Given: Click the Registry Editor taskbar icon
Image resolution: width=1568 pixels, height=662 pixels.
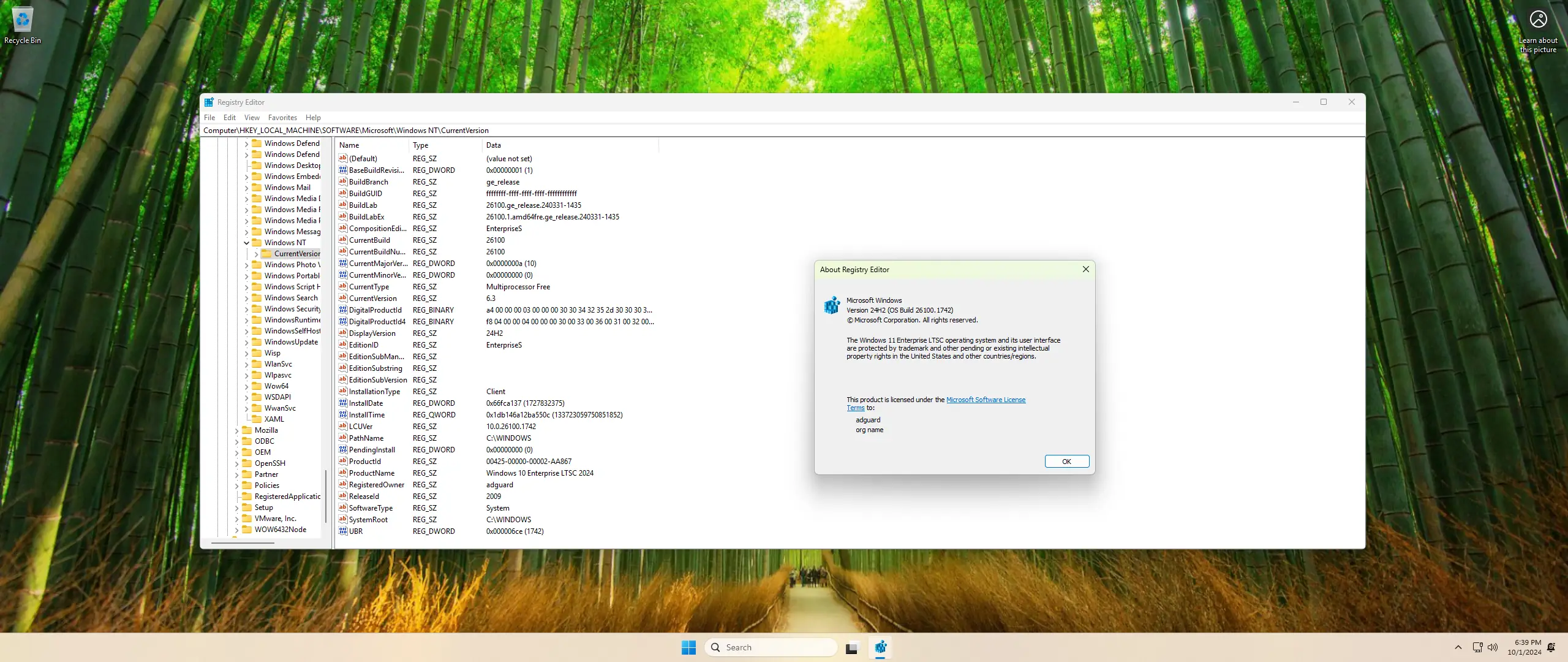Looking at the screenshot, I should point(880,647).
